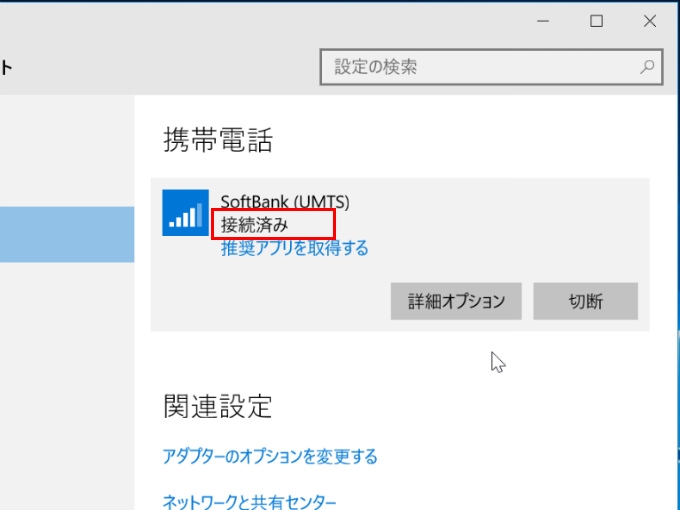Click the search magnifier icon
The image size is (680, 510).
click(647, 67)
